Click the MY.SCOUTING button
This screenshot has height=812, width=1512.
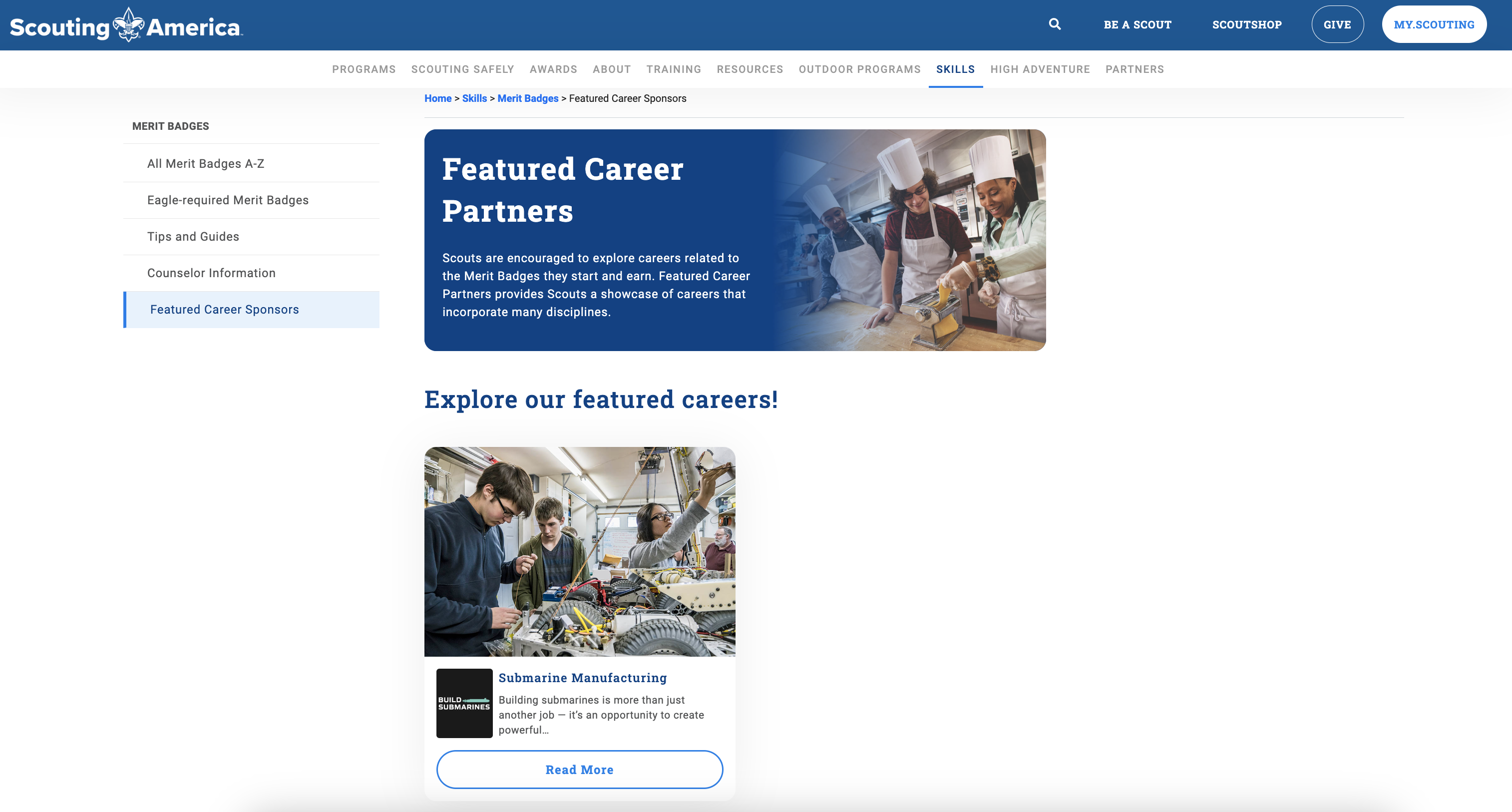click(x=1433, y=24)
